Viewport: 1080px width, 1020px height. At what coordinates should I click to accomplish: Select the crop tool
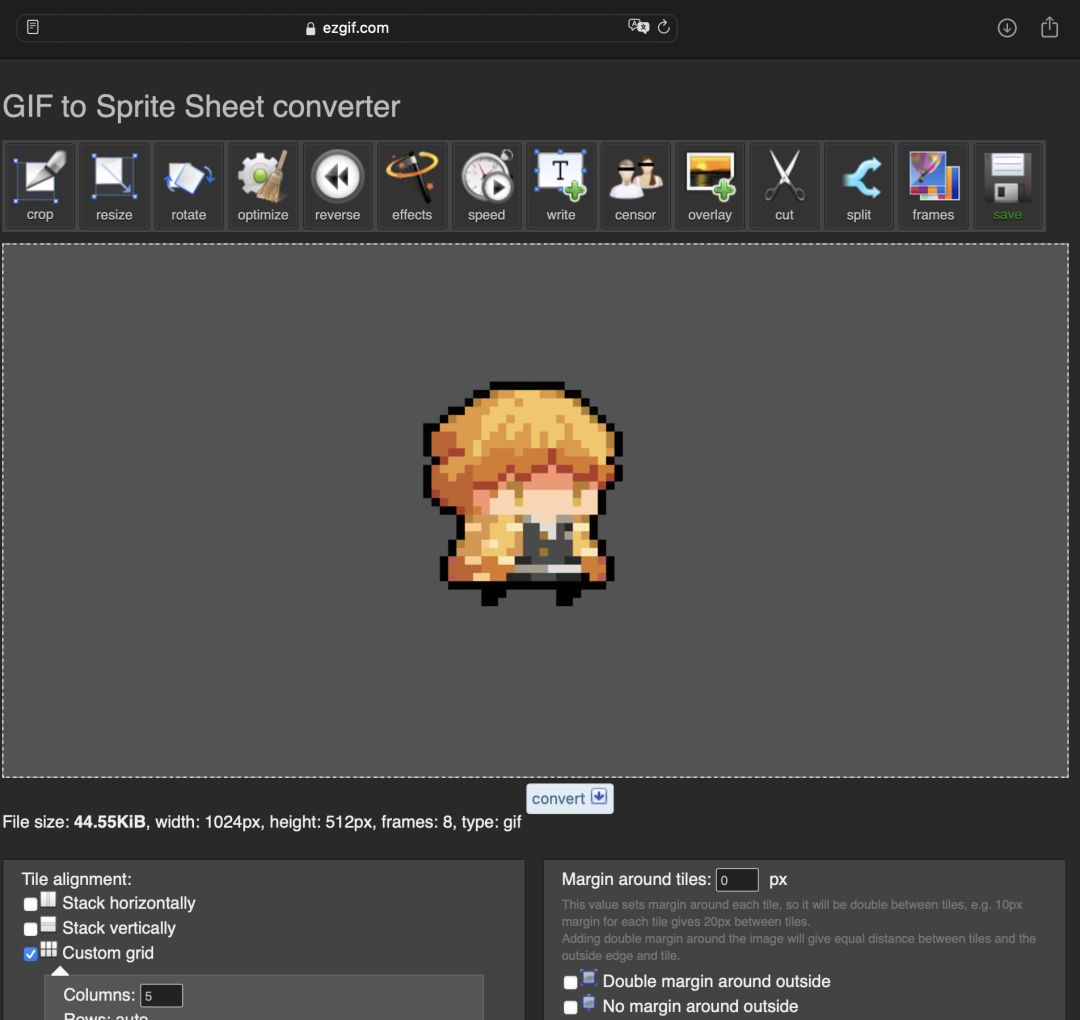[40, 185]
